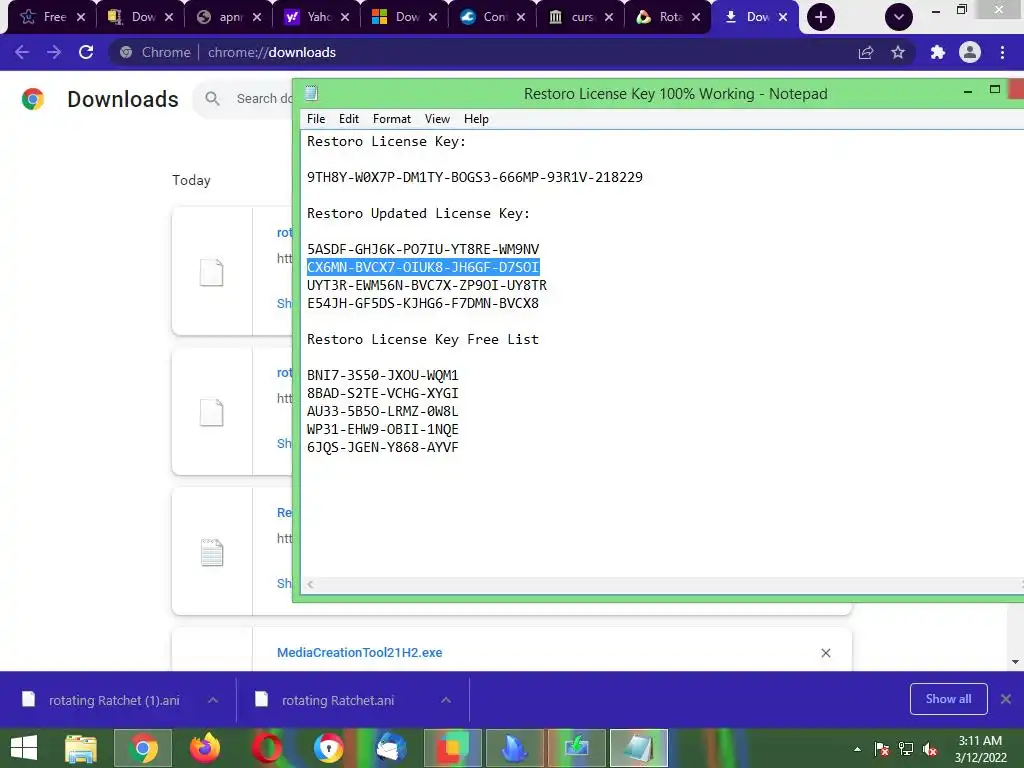Click highlighted key CX6MN-BVCX7-OIUK8-JH6GF-D7SOI
1024x768 pixels.
tap(423, 267)
